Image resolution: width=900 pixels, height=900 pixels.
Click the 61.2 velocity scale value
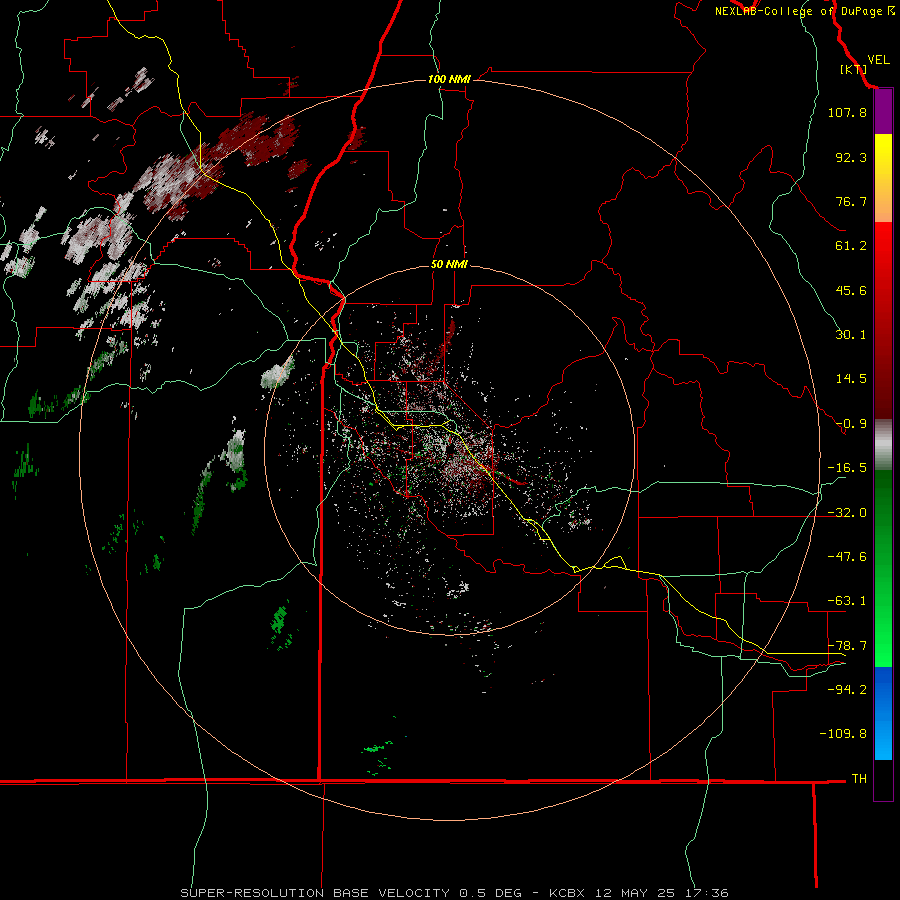click(851, 246)
